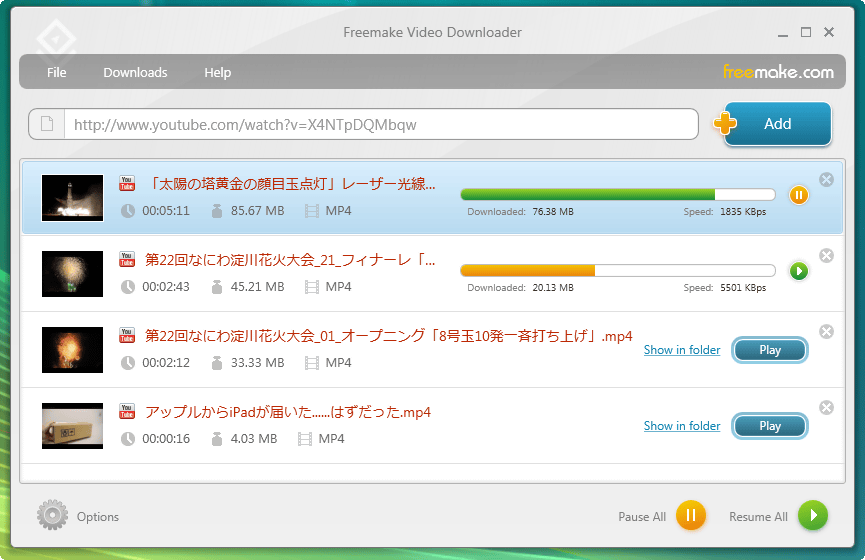Viewport: 865px width, 560px height.
Task: Click the green progress bar at 76.38 MB
Action: (x=617, y=194)
